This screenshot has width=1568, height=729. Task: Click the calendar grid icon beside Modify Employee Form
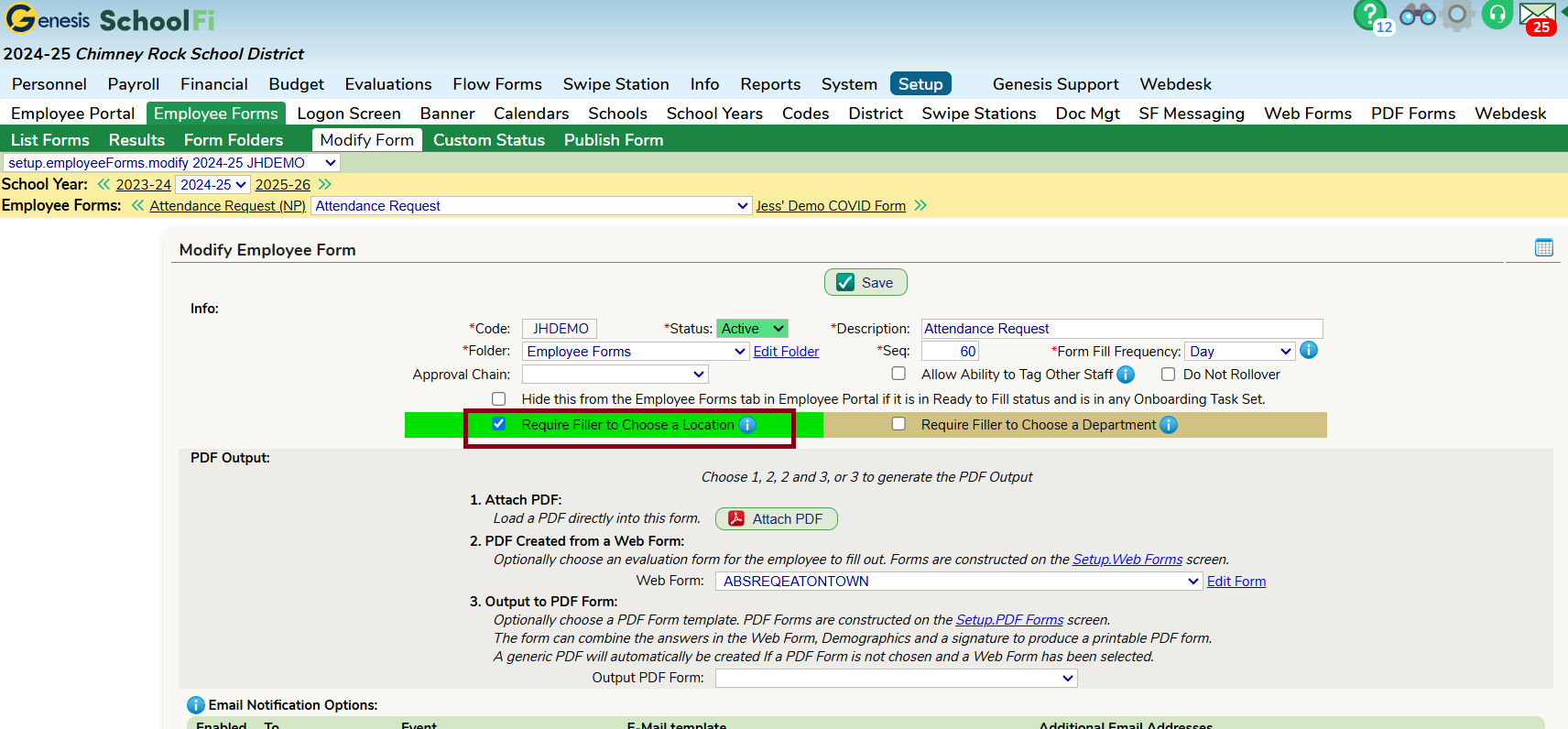[x=1544, y=247]
